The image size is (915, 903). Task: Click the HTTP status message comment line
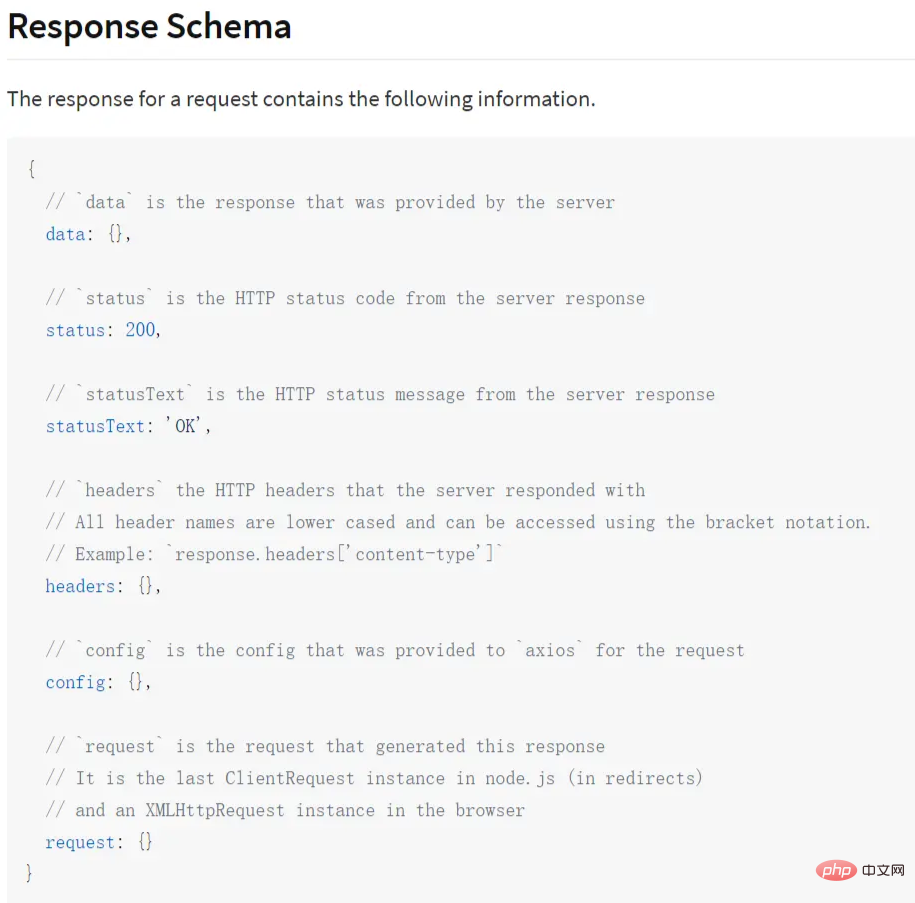click(x=380, y=394)
